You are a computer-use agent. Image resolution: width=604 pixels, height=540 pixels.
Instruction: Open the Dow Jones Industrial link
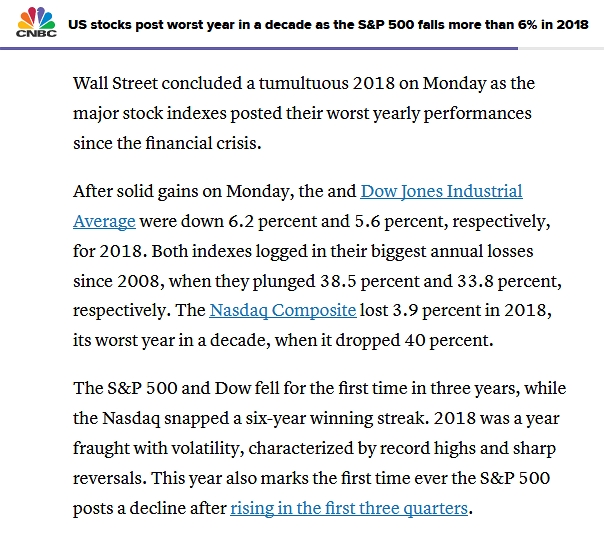(441, 191)
